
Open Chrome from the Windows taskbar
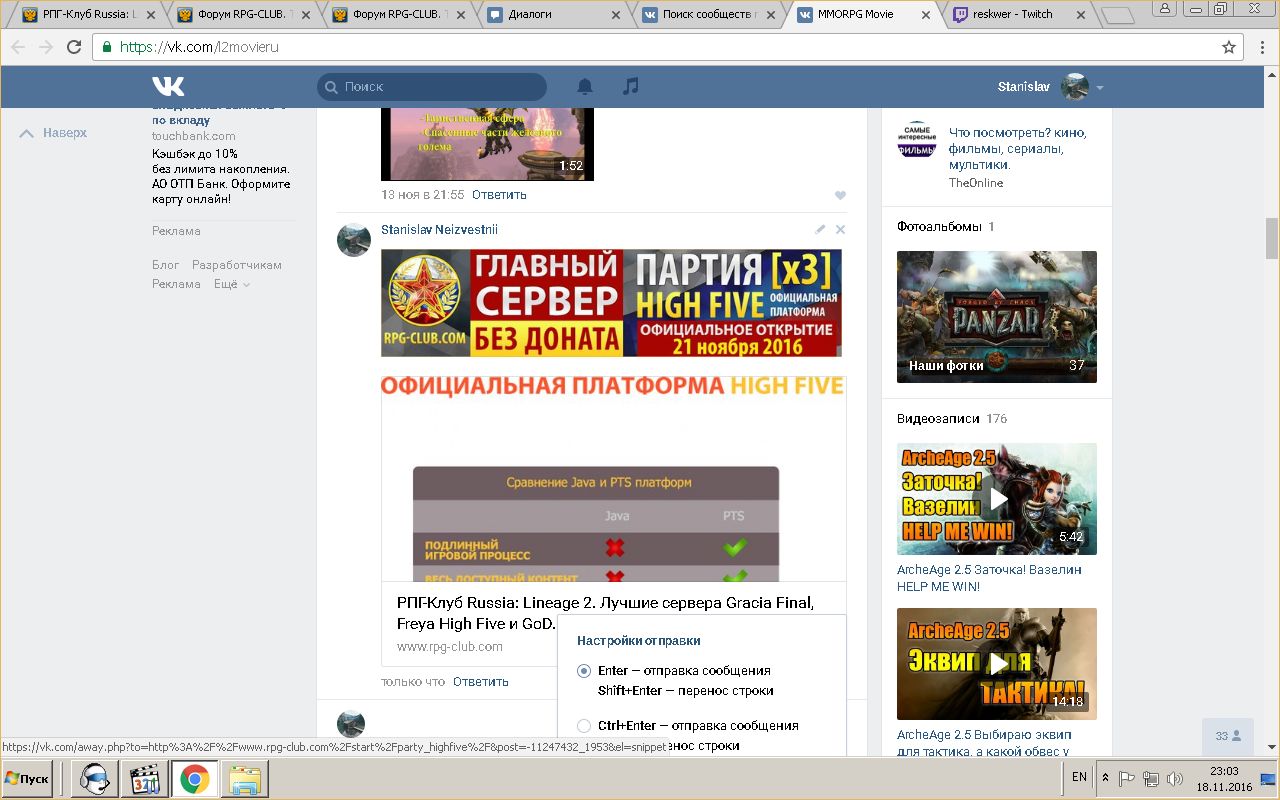click(193, 778)
